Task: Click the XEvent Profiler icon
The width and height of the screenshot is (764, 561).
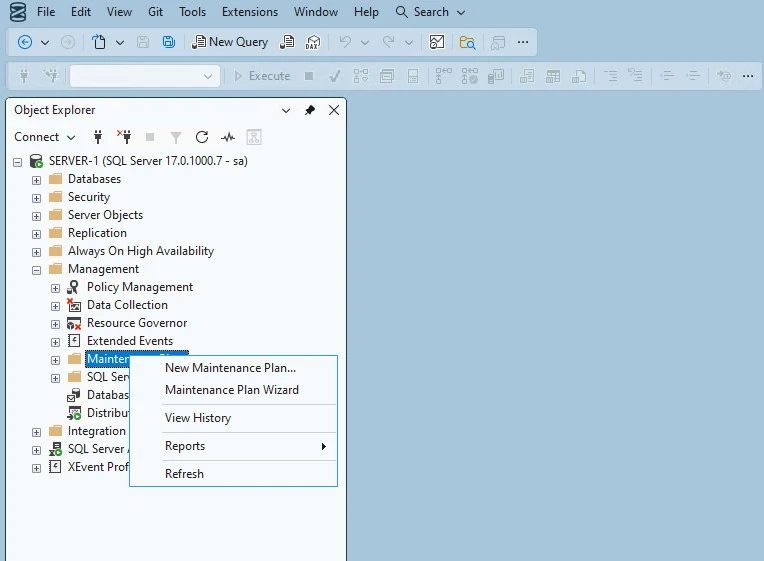Action: coord(55,467)
